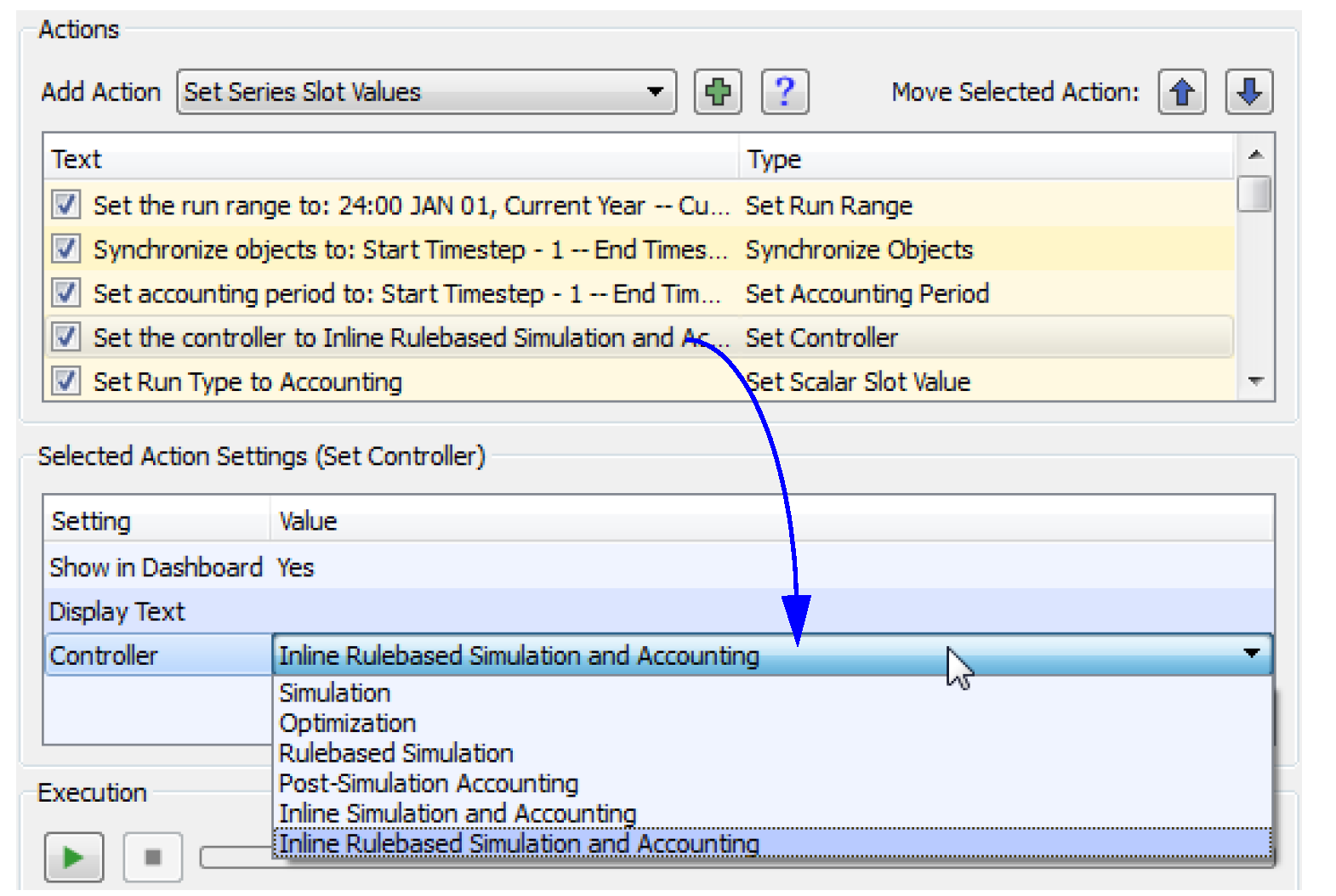Uncheck the Set Run Range action
This screenshot has height=896, width=1336.
click(x=65, y=205)
